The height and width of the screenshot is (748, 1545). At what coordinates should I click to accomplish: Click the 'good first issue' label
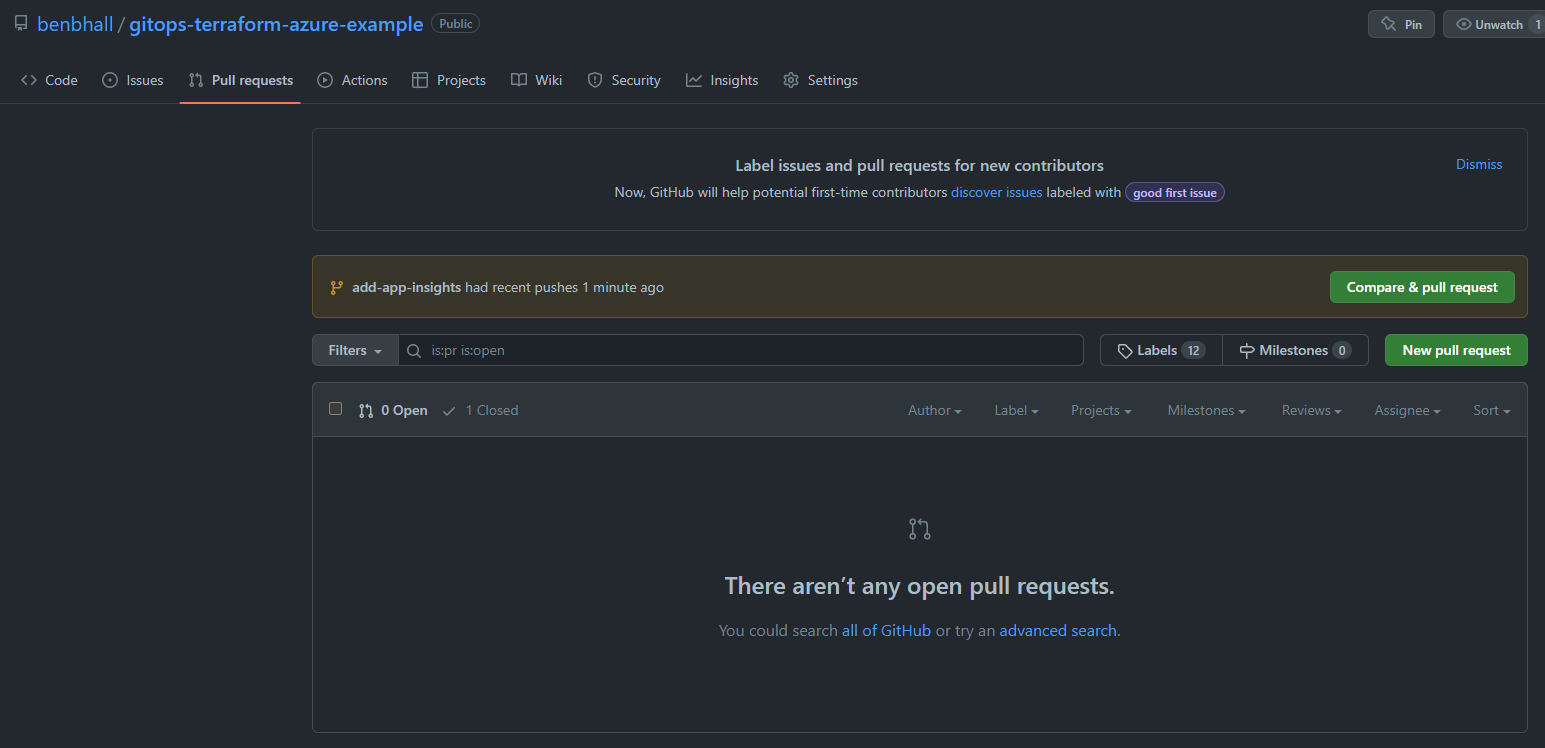click(1175, 193)
